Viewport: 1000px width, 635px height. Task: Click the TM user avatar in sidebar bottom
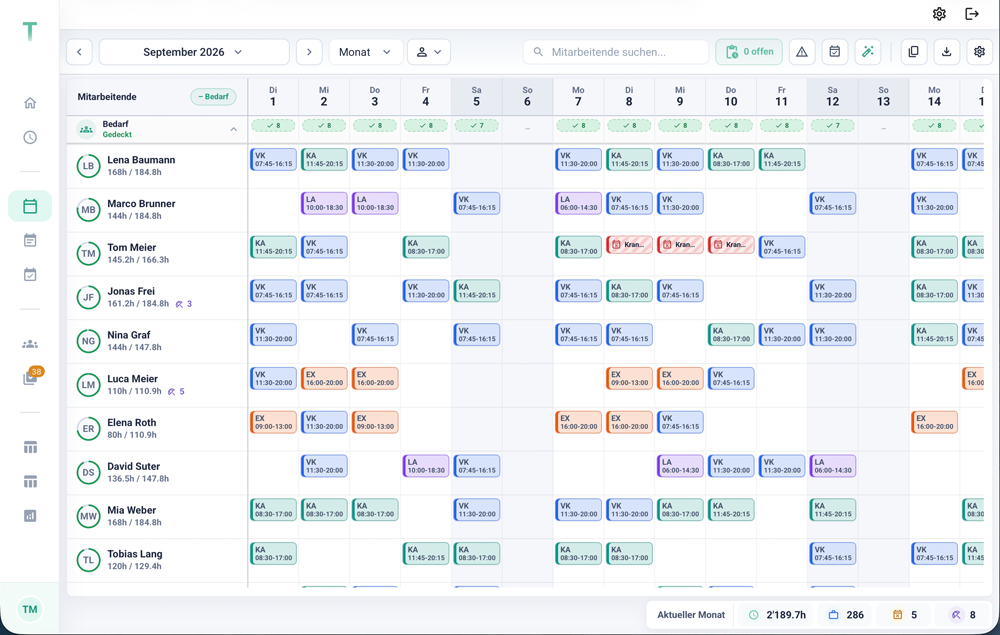coord(30,609)
